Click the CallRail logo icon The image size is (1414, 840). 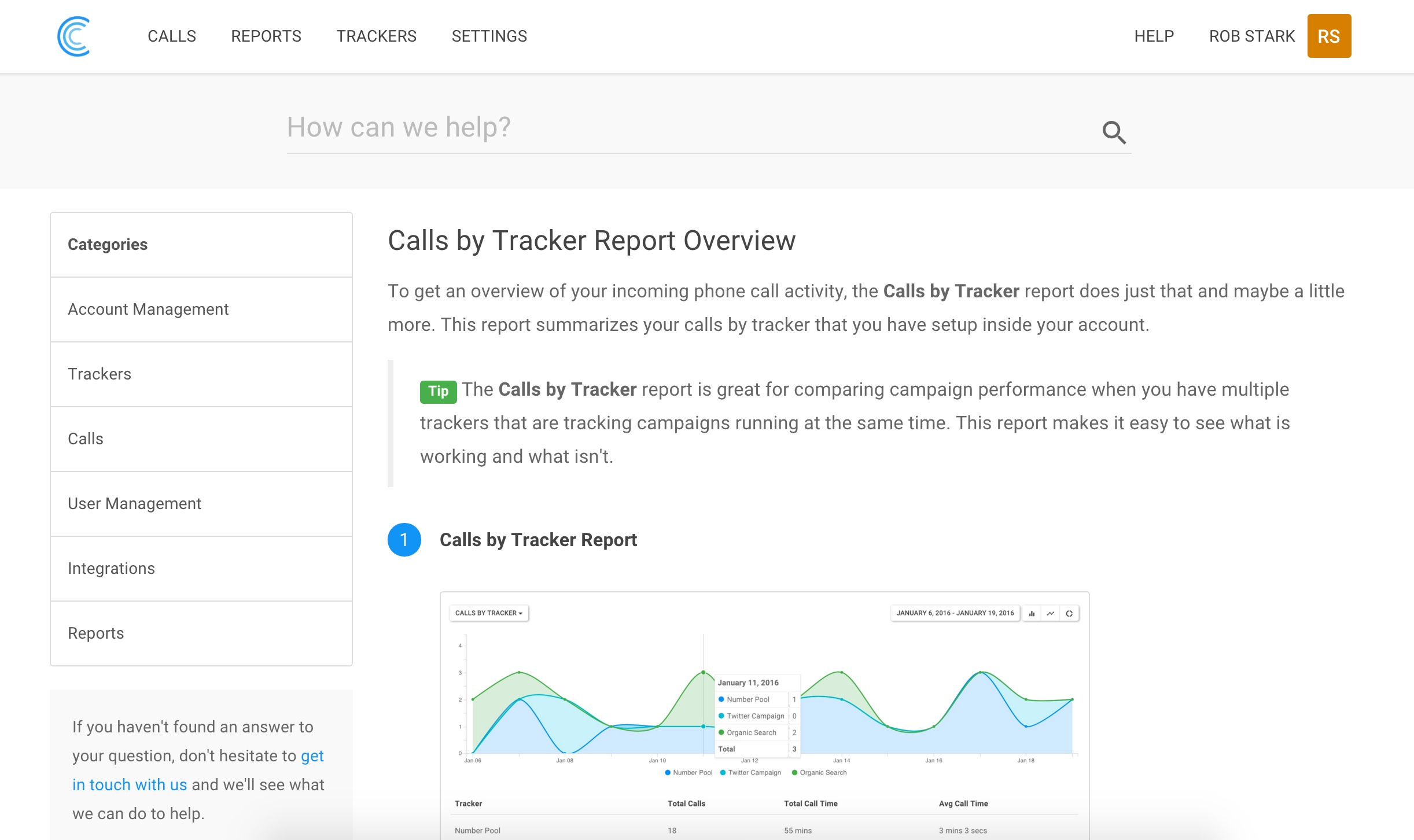(x=73, y=36)
